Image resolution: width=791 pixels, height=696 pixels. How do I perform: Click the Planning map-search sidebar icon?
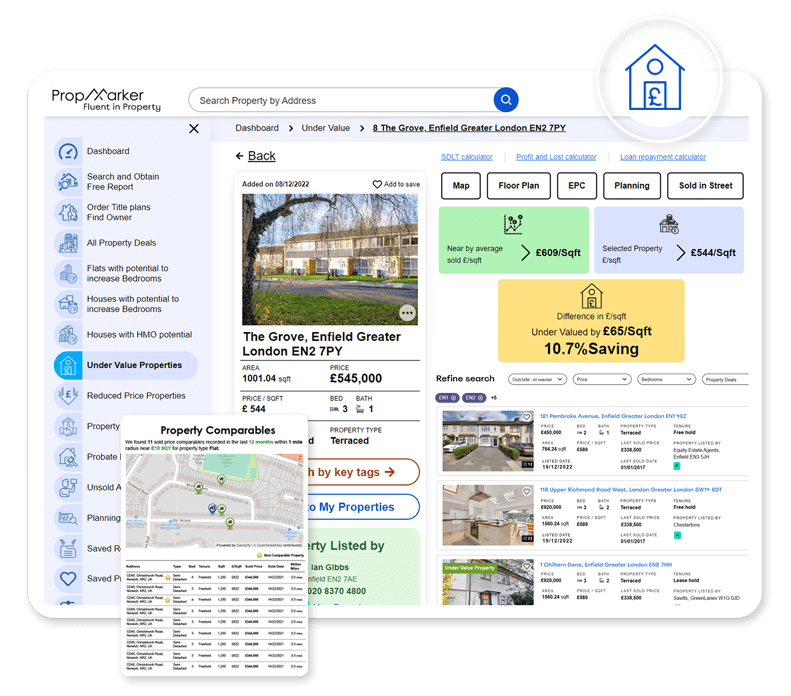68,517
